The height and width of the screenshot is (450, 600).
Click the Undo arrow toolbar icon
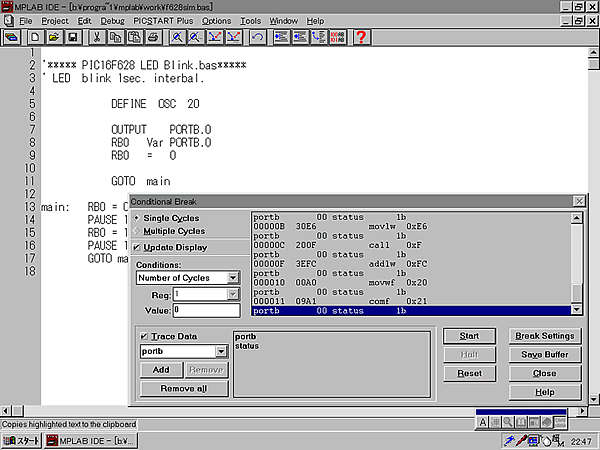[x=258, y=37]
